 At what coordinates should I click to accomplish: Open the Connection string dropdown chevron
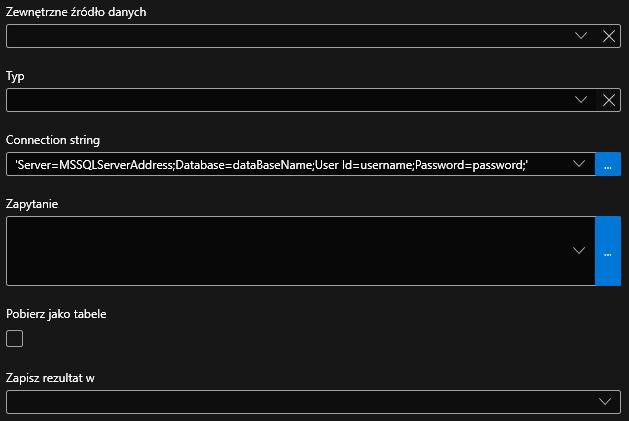[x=579, y=164]
